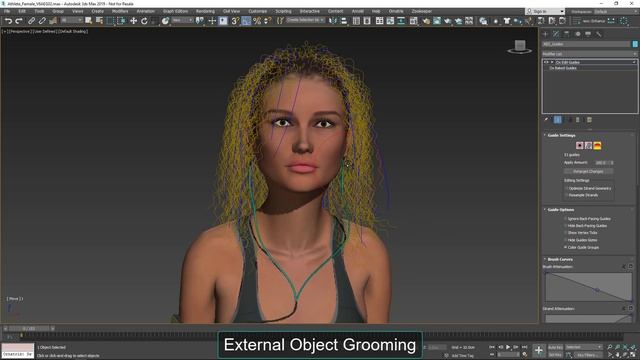Viewport: 640px width, 360px height.
Task: Toggle Show Vertex Ticks checkbox
Action: (x=566, y=233)
